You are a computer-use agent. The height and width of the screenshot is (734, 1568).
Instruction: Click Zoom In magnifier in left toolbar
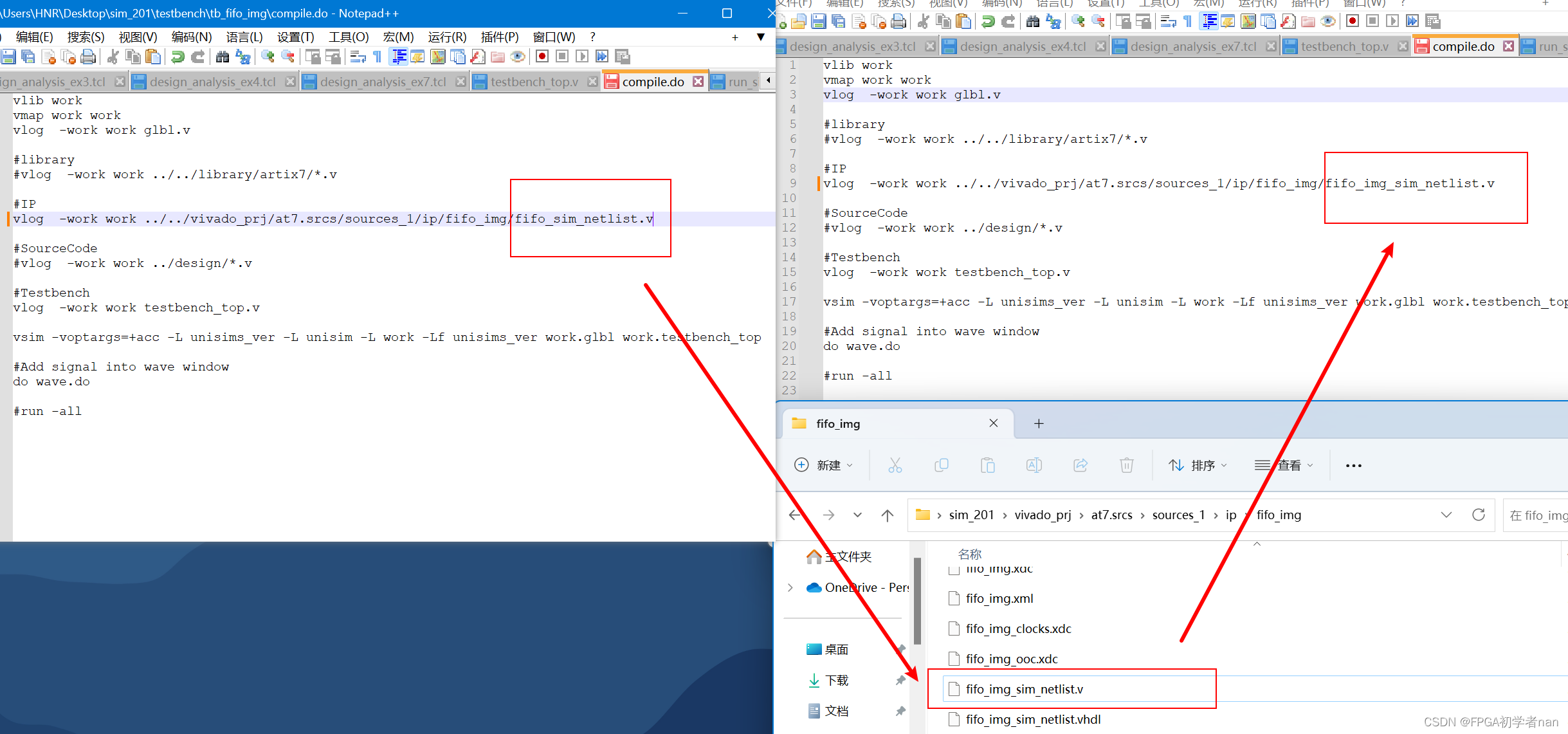pyautogui.click(x=268, y=57)
